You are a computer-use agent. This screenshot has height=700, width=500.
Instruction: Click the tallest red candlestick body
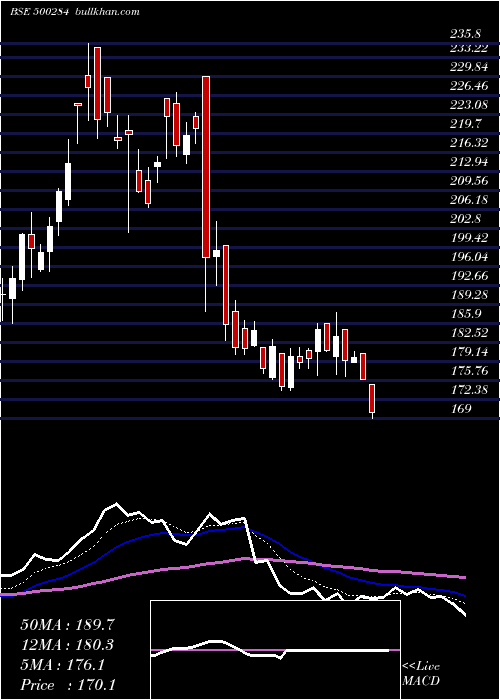pyautogui.click(x=206, y=167)
